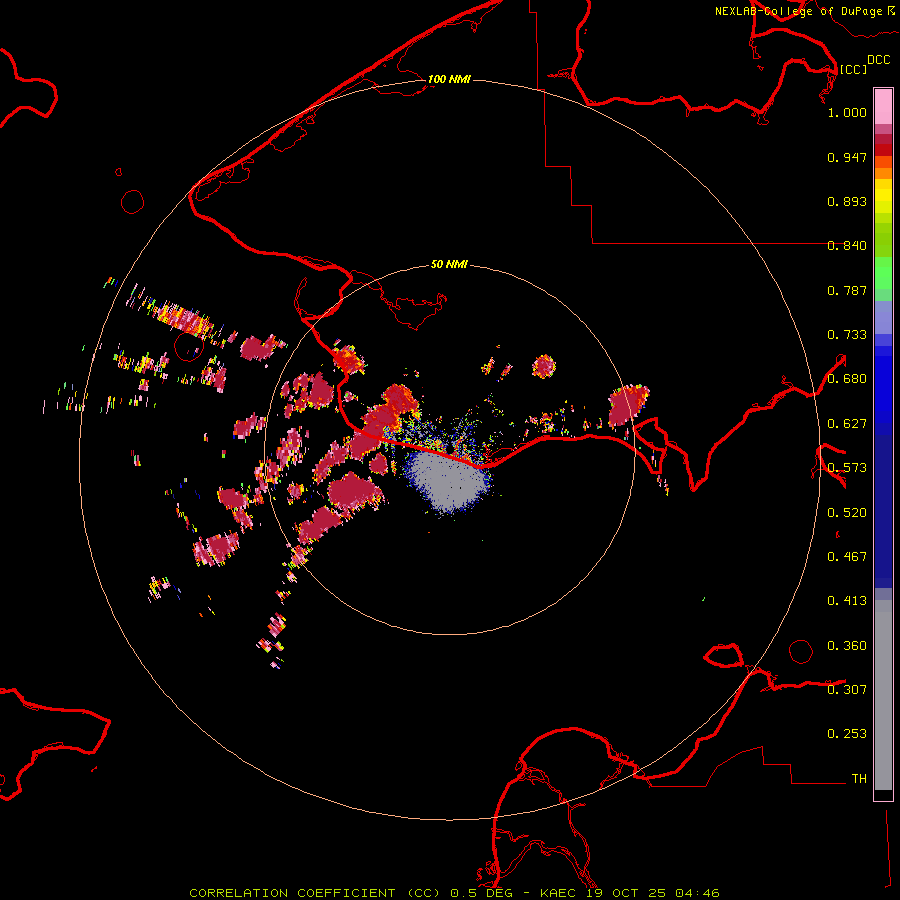Click the 0.307 color scale value
This screenshot has height=900, width=900.
click(847, 690)
